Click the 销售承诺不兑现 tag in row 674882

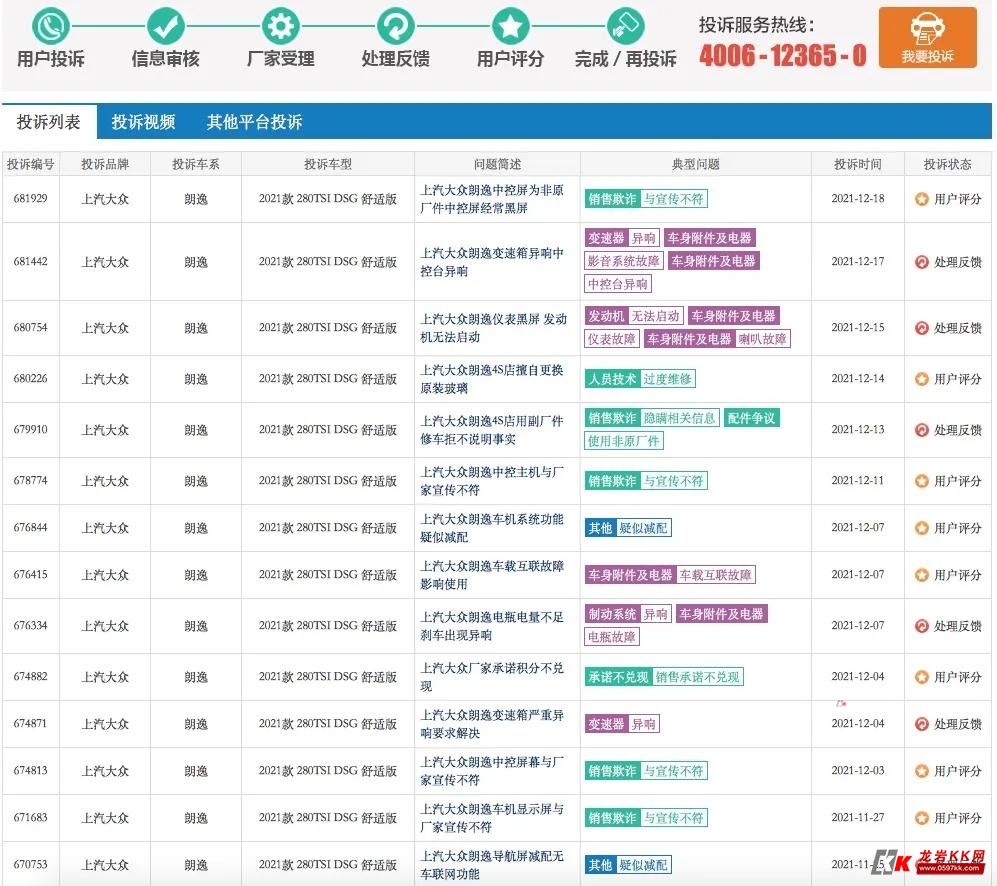point(698,677)
